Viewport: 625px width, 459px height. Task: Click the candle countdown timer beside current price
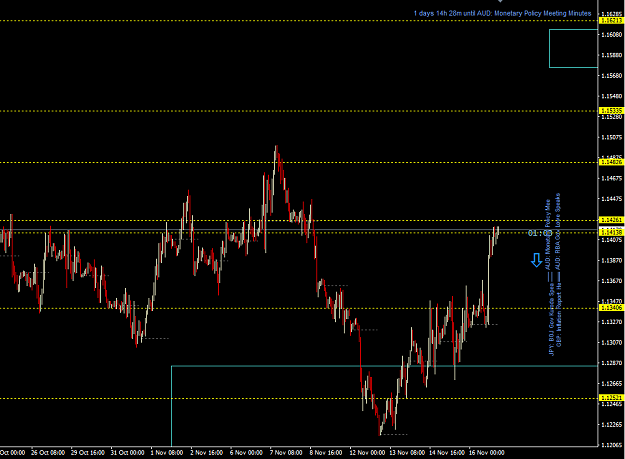coord(540,233)
